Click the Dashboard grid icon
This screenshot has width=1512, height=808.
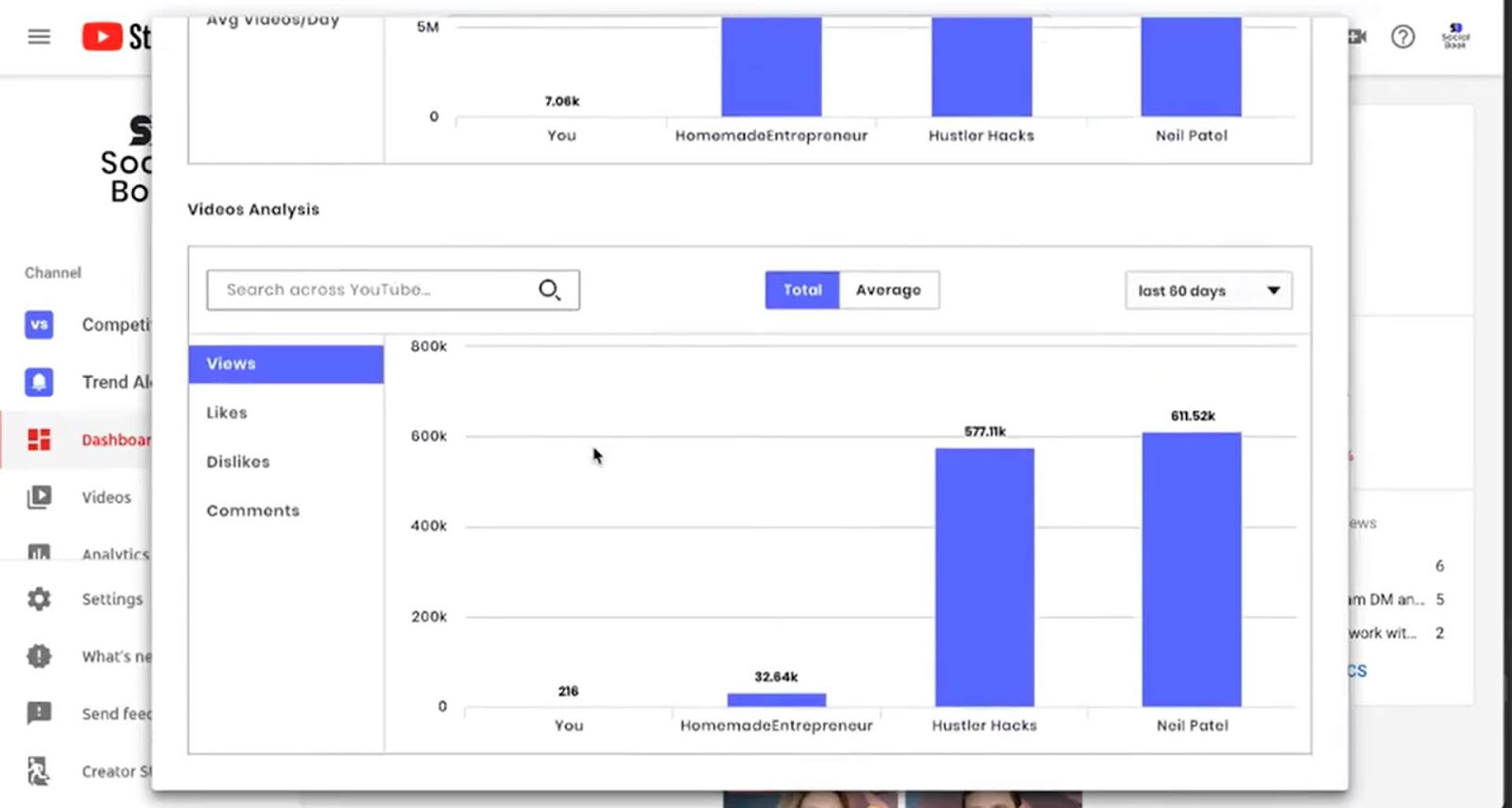coord(39,439)
